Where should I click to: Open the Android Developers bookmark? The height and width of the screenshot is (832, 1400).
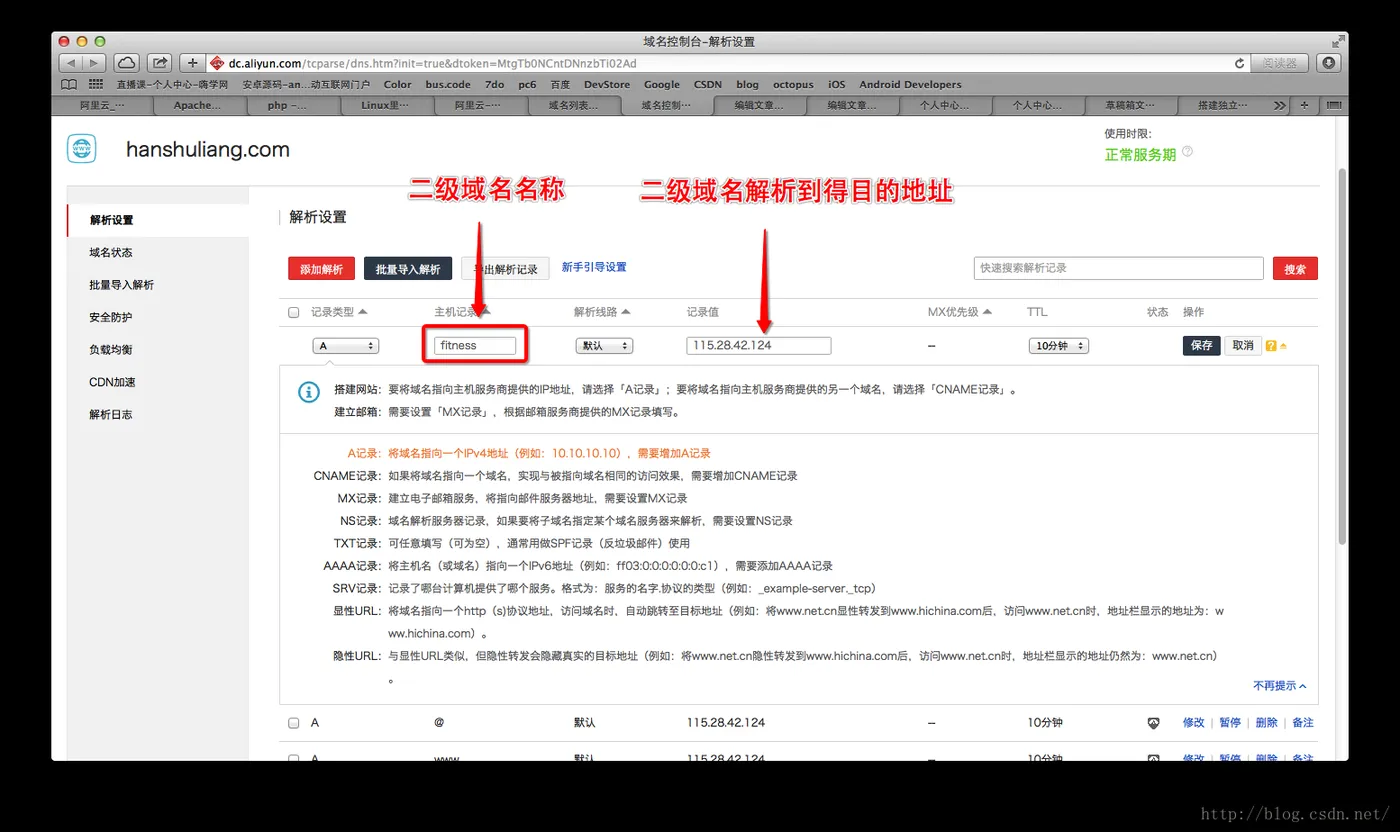[x=910, y=85]
